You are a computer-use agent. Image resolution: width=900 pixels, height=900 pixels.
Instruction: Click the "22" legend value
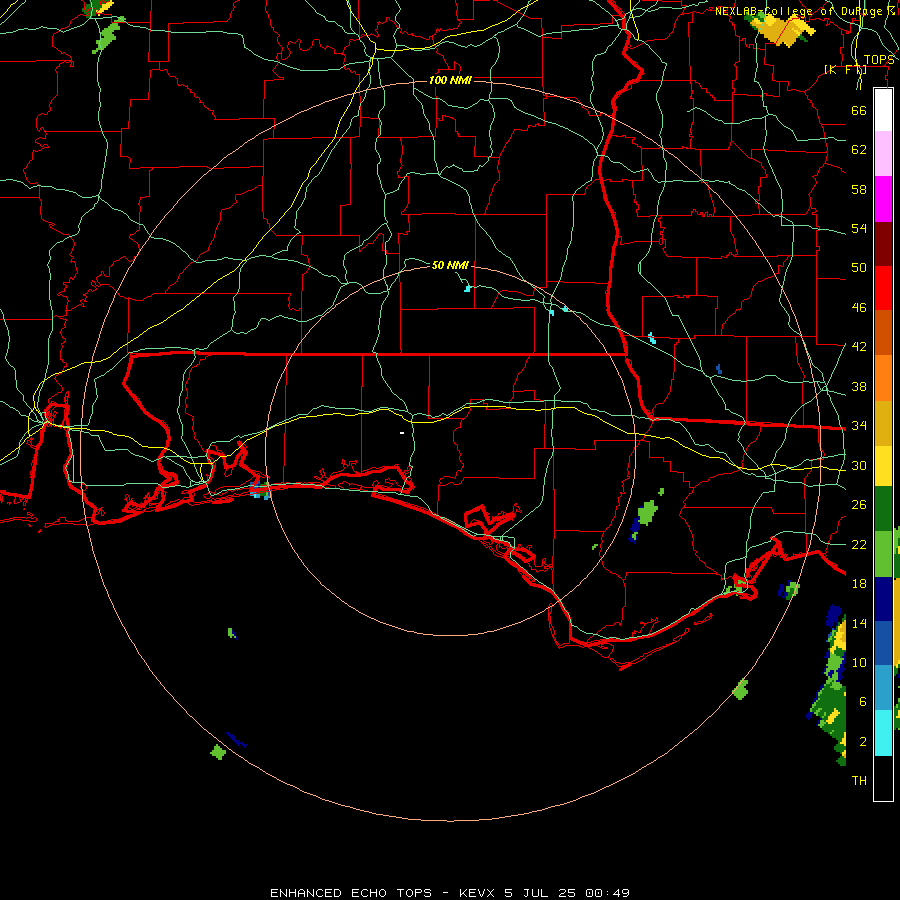859,544
